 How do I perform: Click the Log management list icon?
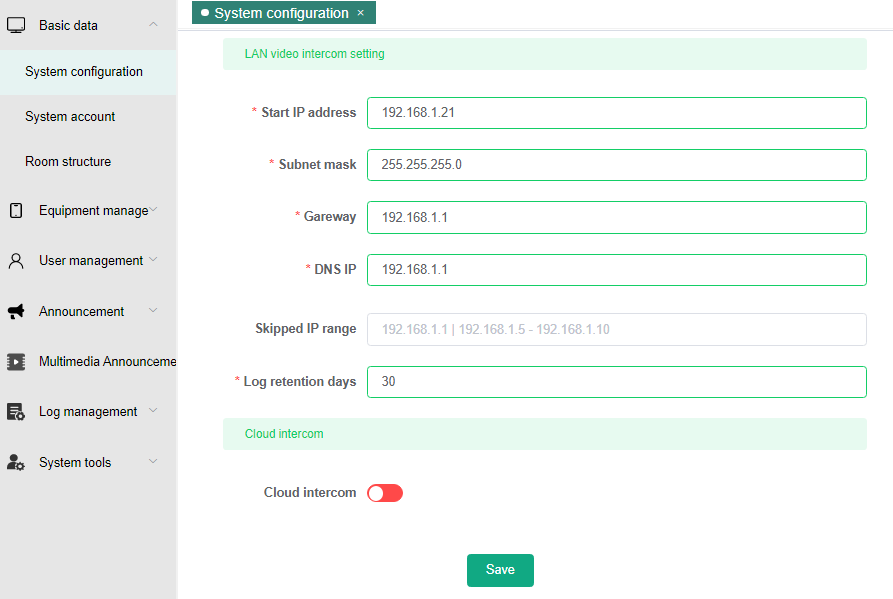coord(16,412)
